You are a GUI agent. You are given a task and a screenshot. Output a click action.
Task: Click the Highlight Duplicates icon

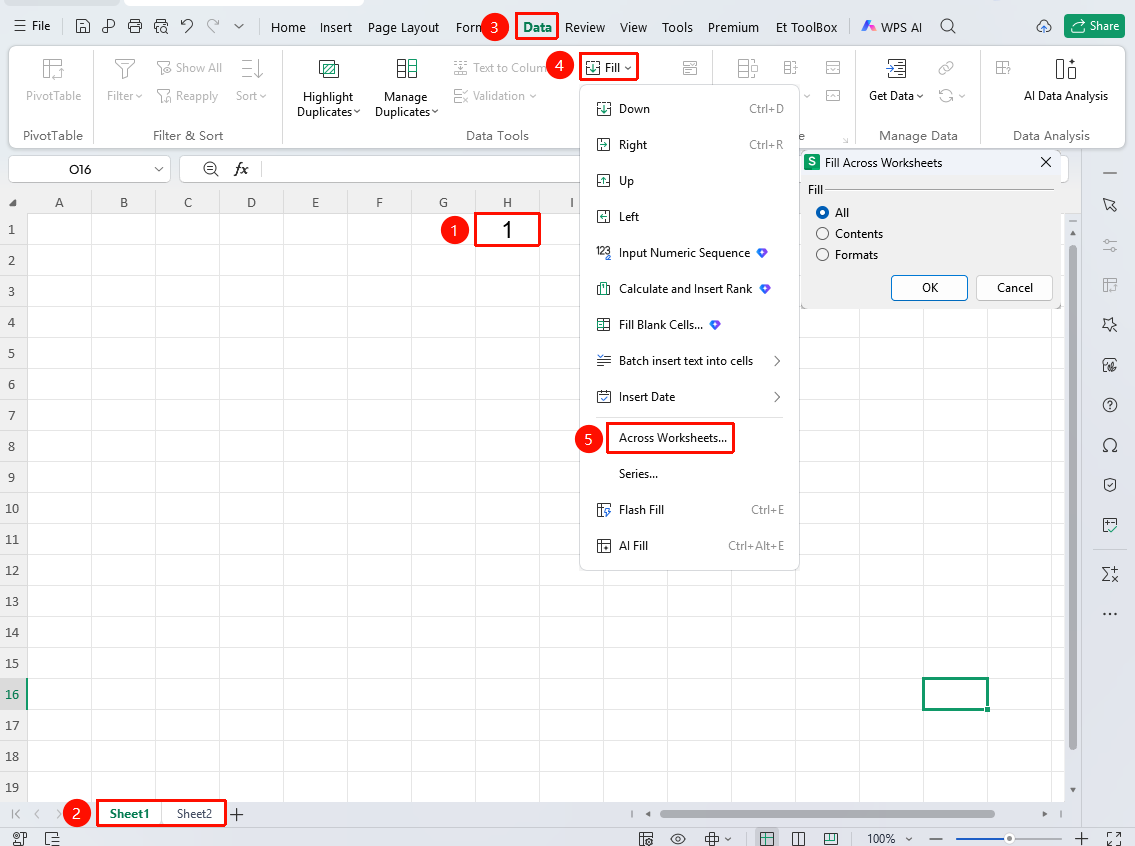click(x=329, y=69)
